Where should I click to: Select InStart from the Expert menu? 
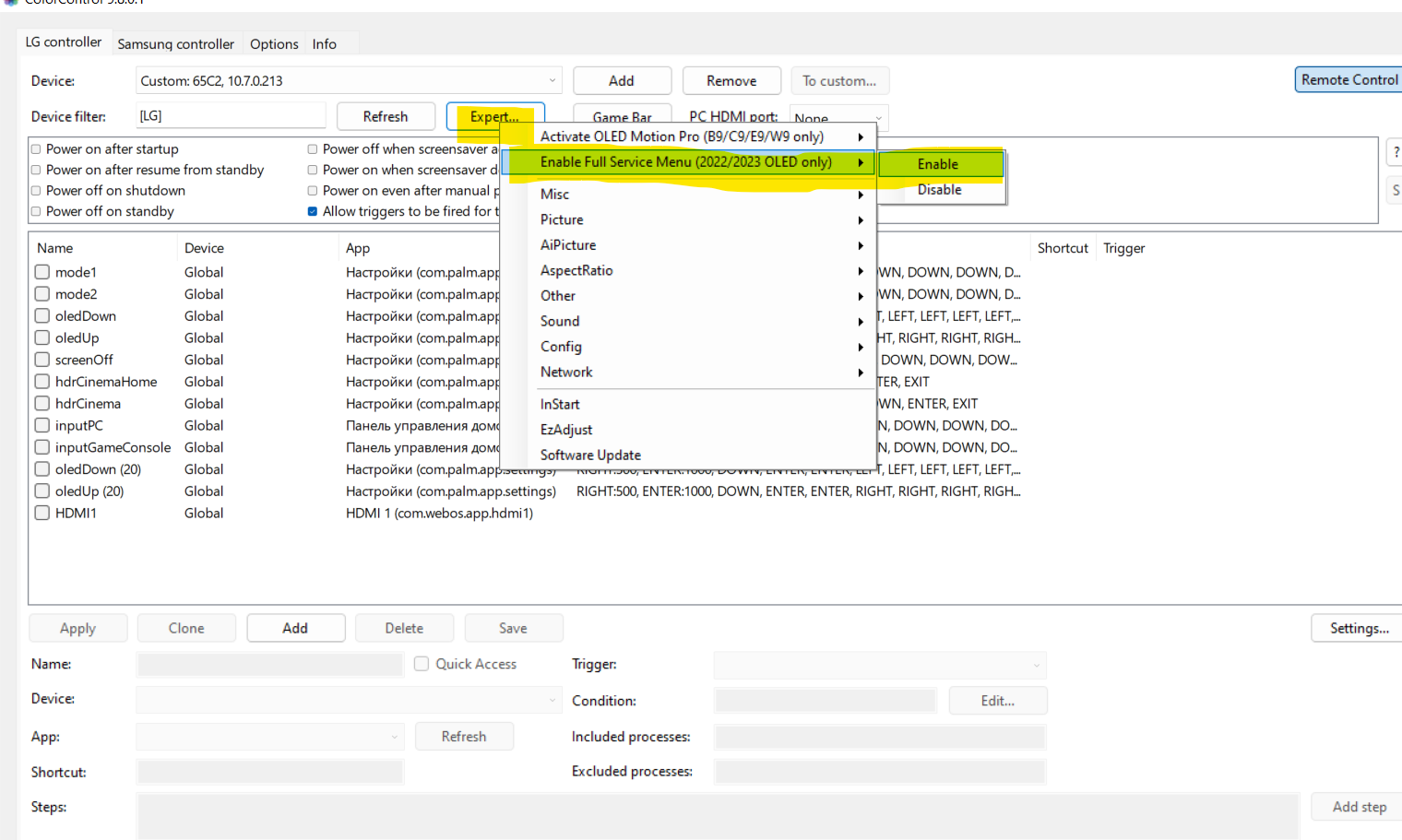pyautogui.click(x=560, y=404)
